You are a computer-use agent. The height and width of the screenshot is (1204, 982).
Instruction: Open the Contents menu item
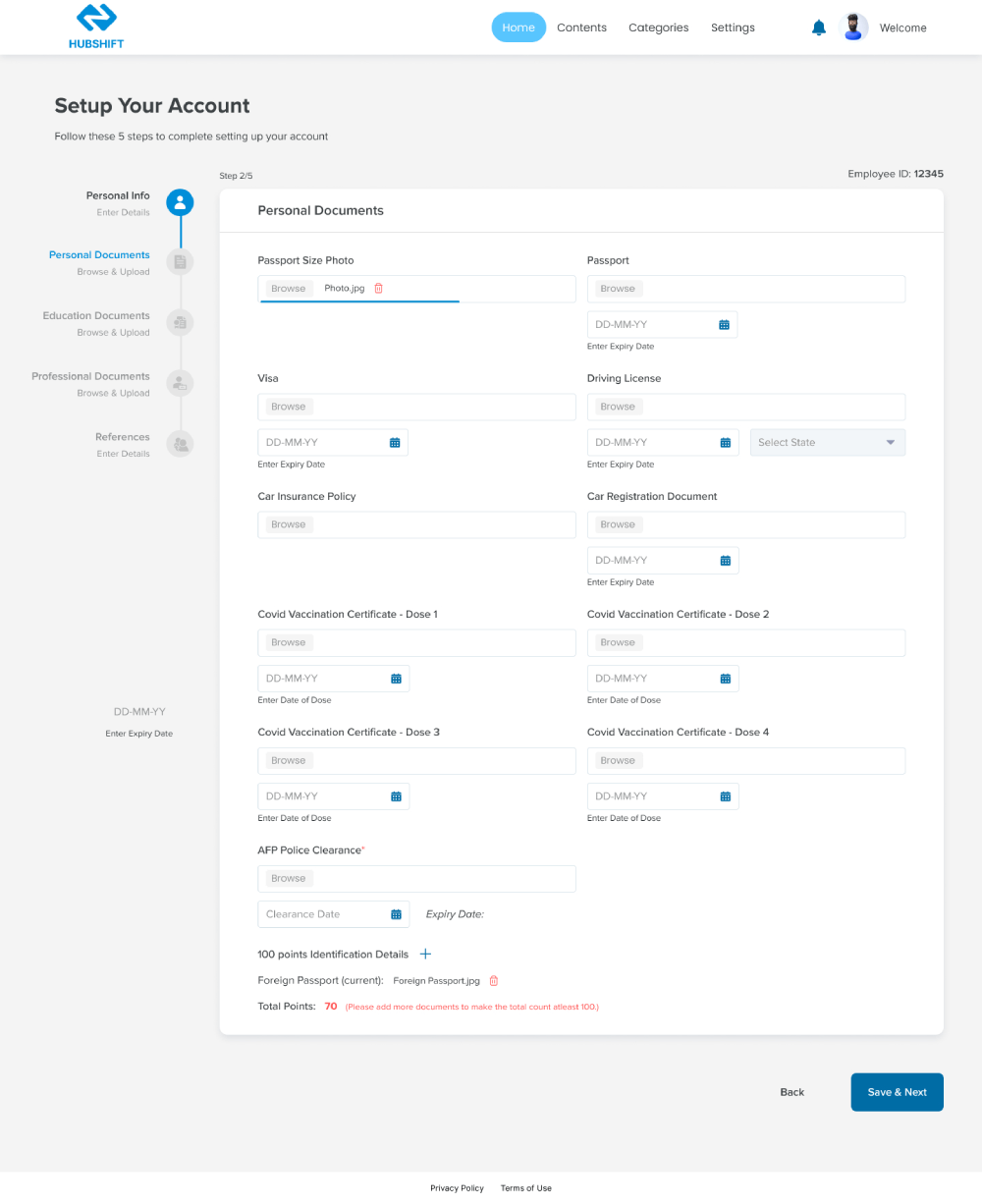point(581,27)
